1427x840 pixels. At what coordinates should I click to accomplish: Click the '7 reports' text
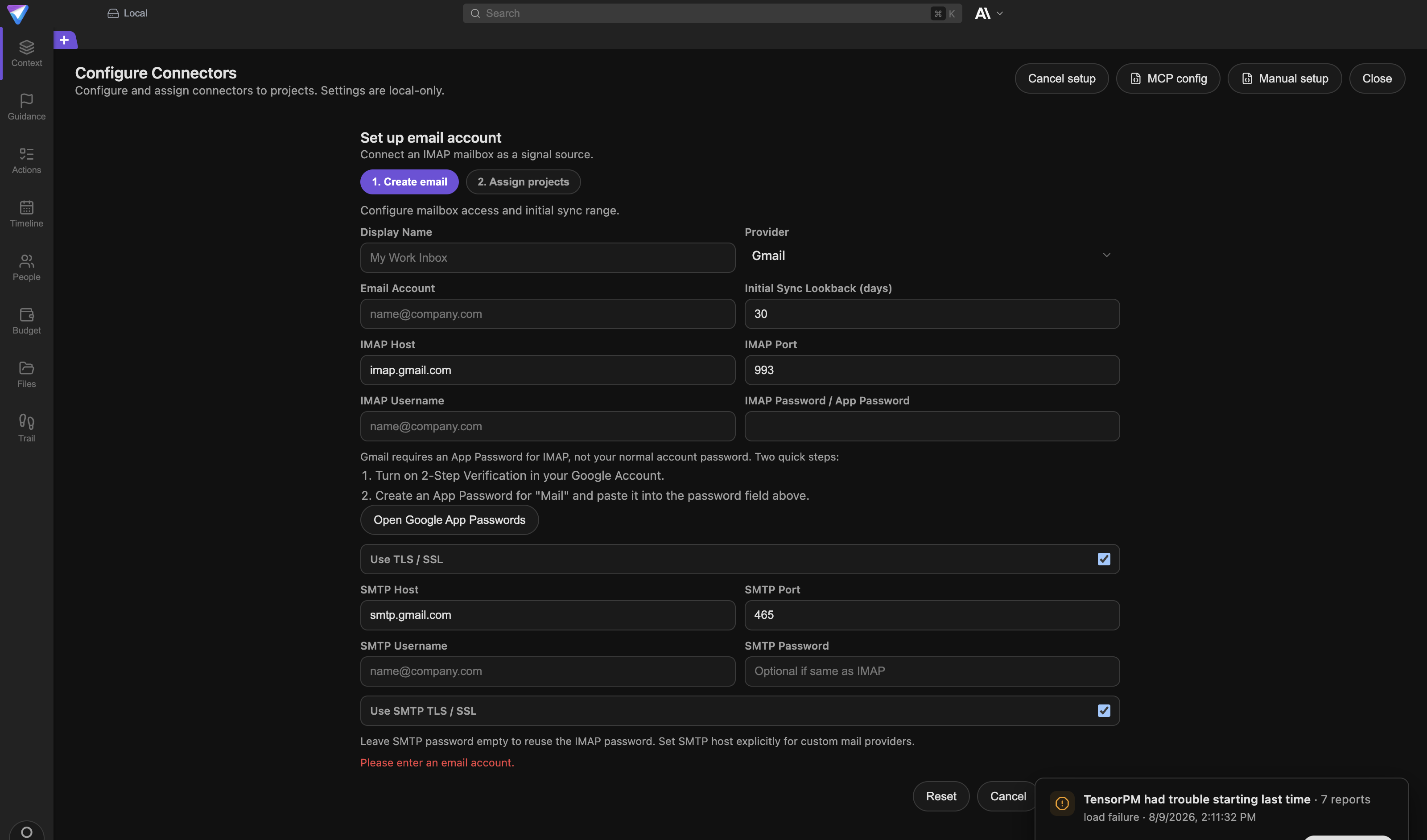coord(1345,799)
